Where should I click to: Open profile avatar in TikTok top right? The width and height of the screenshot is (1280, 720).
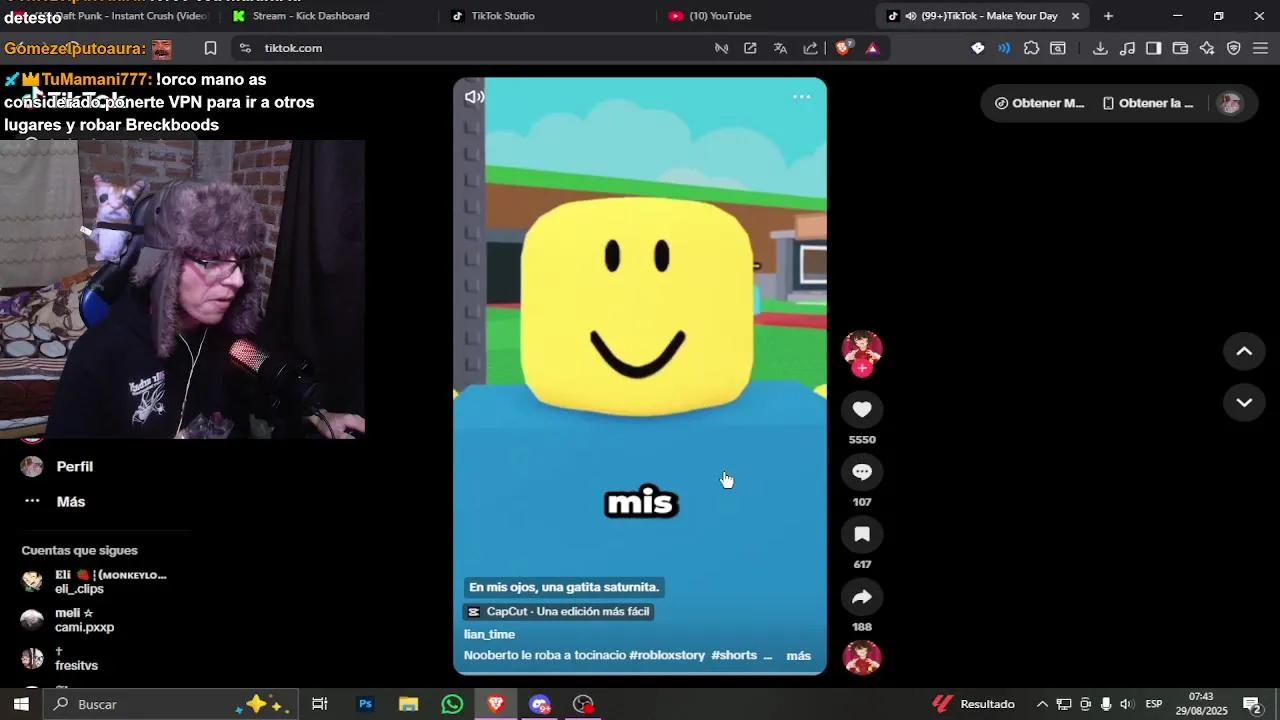click(x=1230, y=103)
